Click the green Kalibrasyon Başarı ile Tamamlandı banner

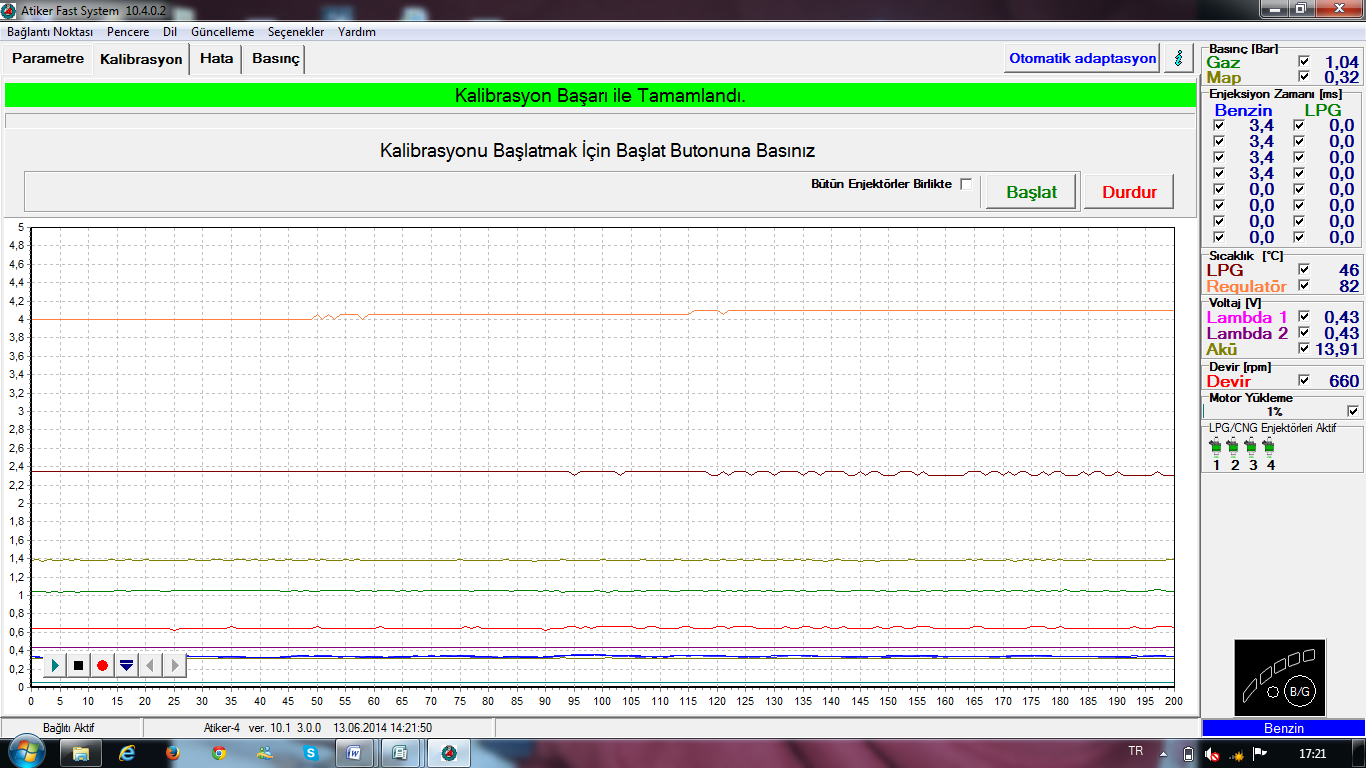(x=600, y=96)
